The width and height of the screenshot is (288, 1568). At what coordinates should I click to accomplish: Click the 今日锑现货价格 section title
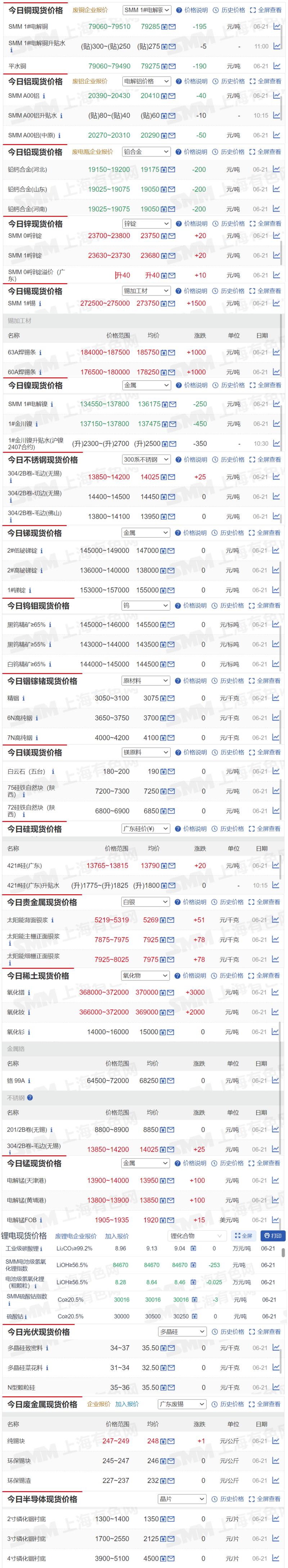[x=35, y=533]
